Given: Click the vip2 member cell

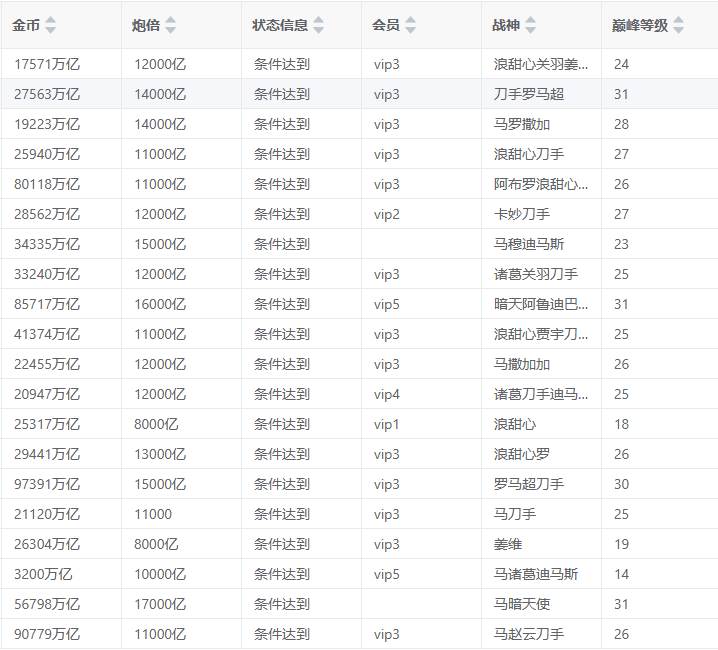Looking at the screenshot, I should (x=387, y=214).
